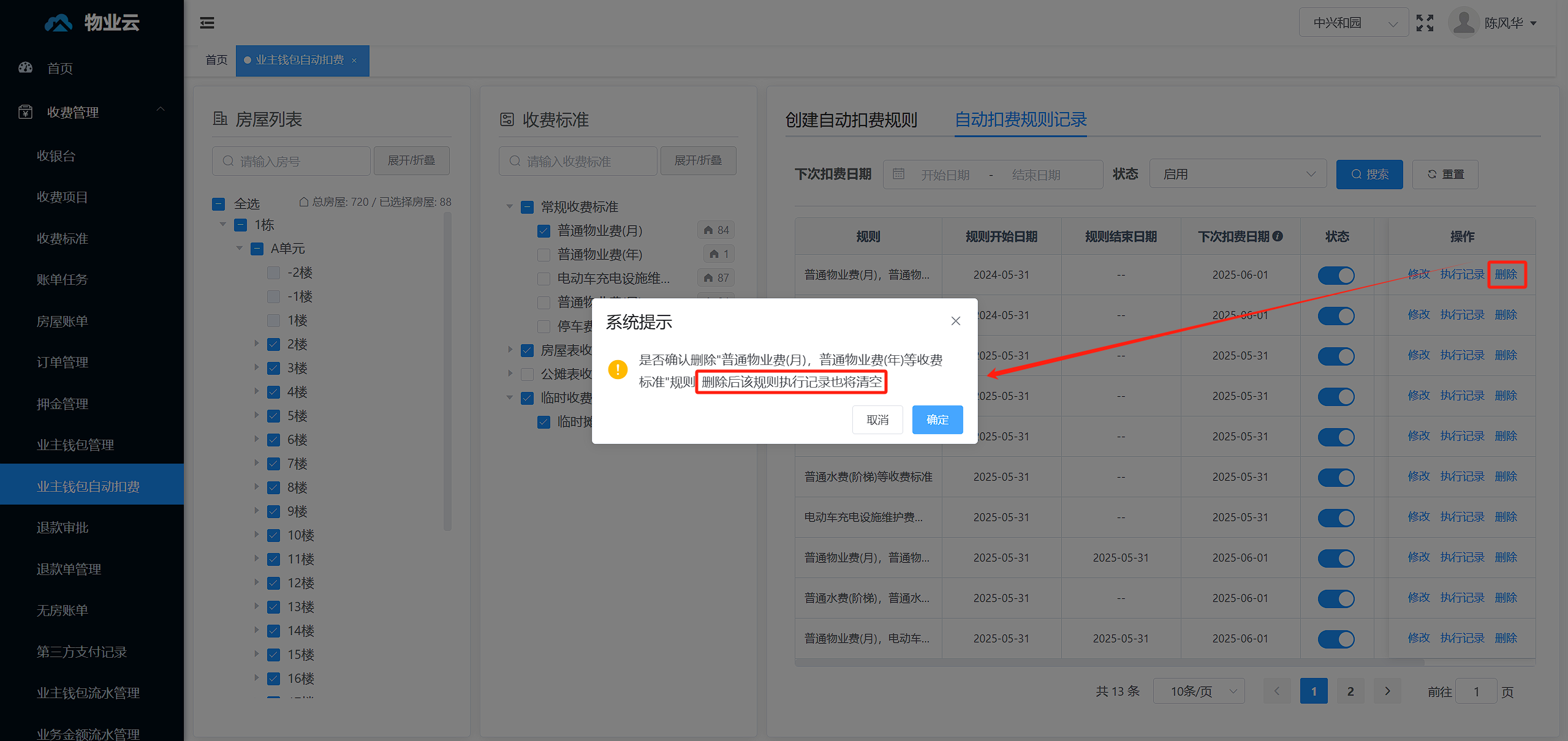Click 展开/折叠 in 收费标准 panel
This screenshot has height=741, width=1568.
(698, 160)
